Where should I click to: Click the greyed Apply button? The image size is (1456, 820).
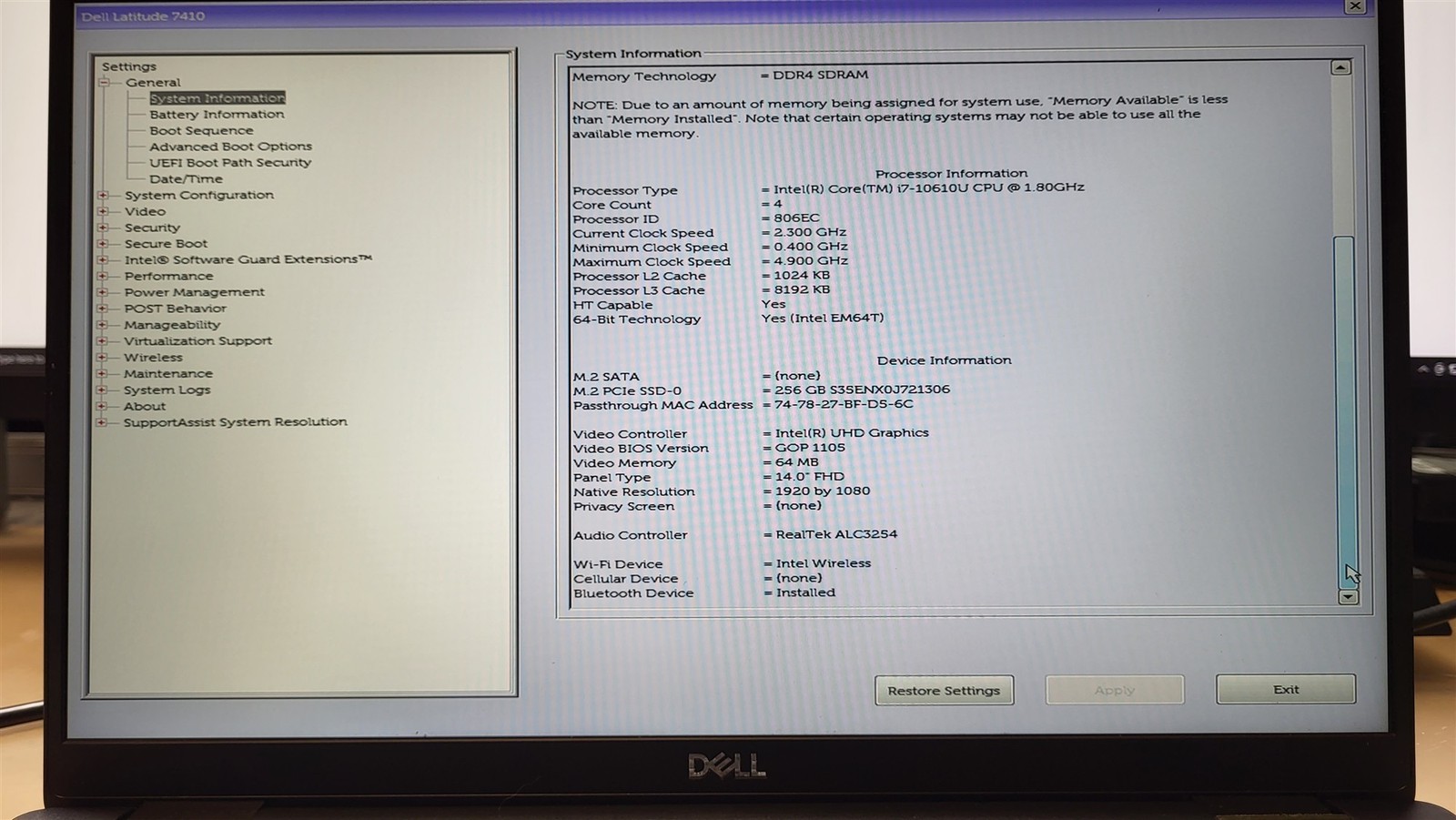coord(1115,690)
